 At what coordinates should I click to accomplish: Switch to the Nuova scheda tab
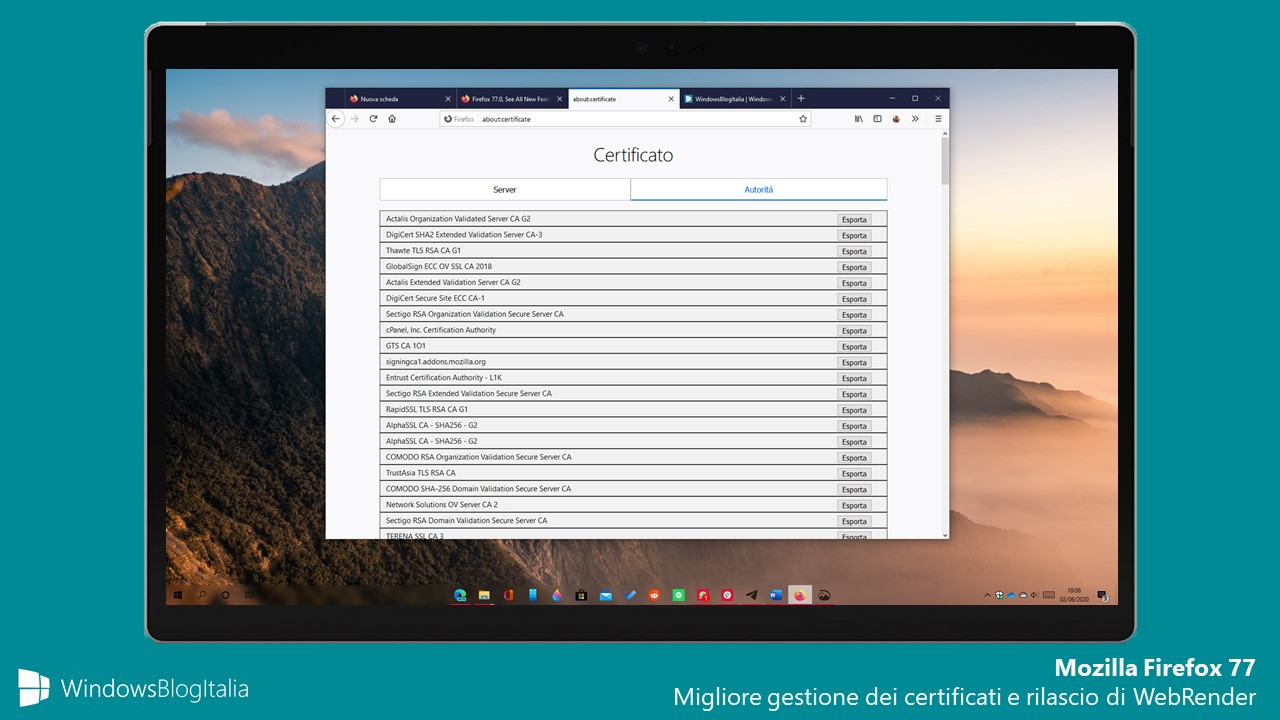click(x=400, y=99)
